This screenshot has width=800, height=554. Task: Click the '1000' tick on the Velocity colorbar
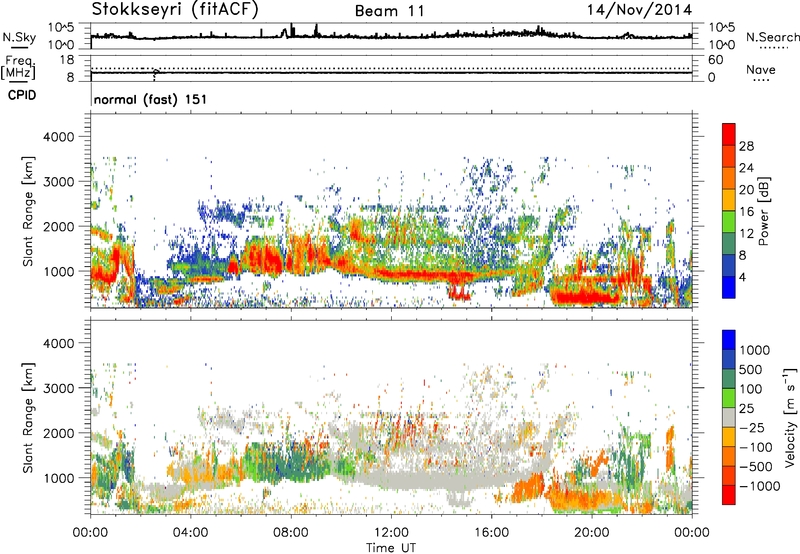click(754, 350)
